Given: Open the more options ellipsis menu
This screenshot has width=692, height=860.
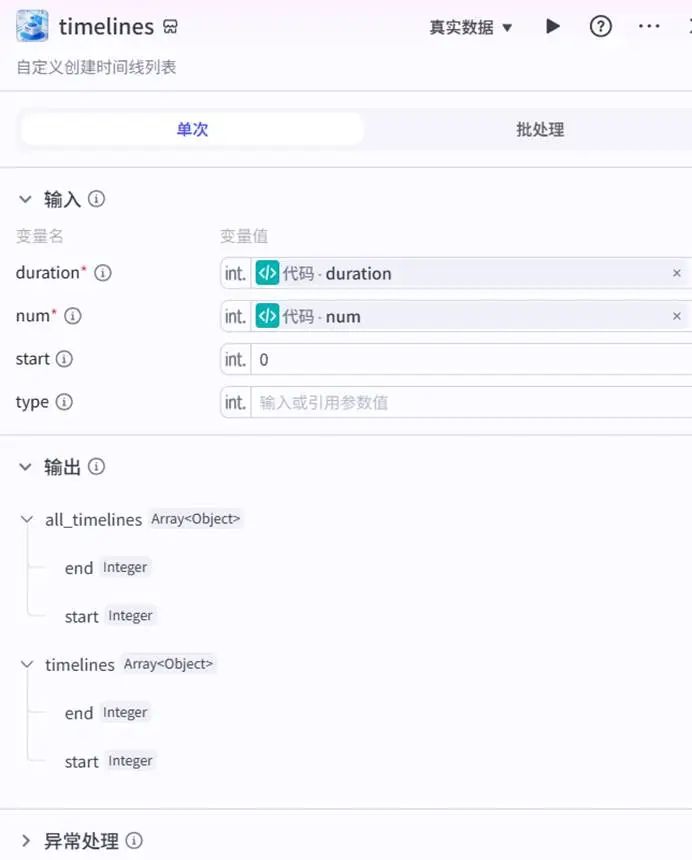Looking at the screenshot, I should pyautogui.click(x=649, y=26).
